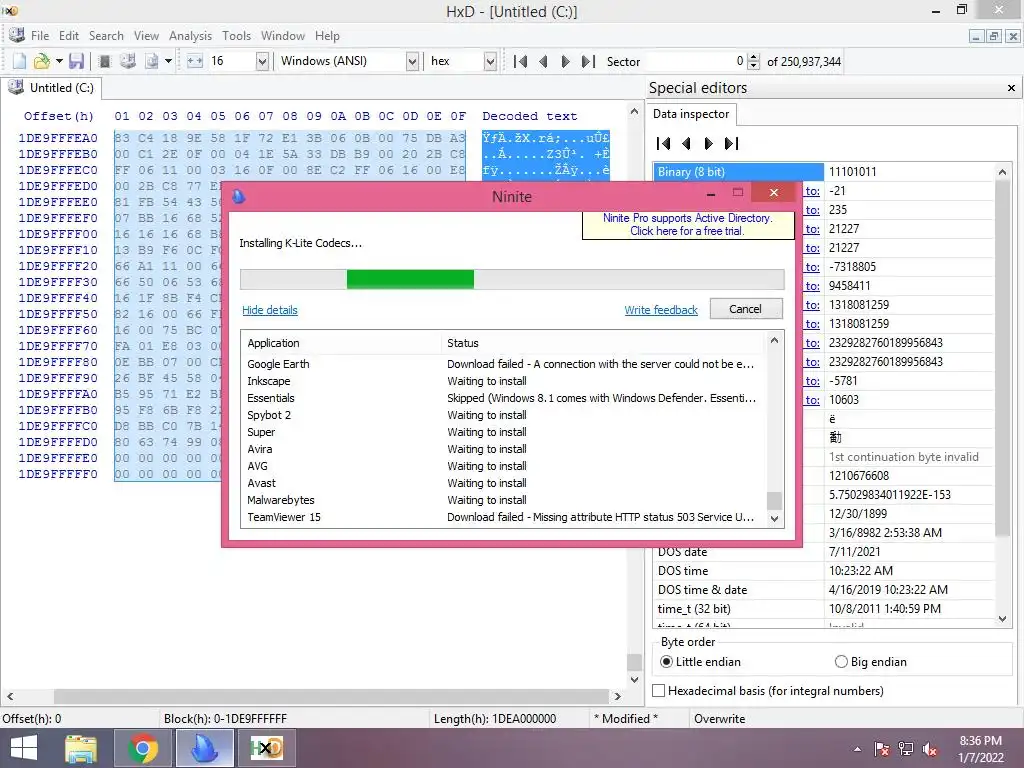Open Action Center flag tray icon
This screenshot has height=768, width=1024.
pyautogui.click(x=882, y=749)
